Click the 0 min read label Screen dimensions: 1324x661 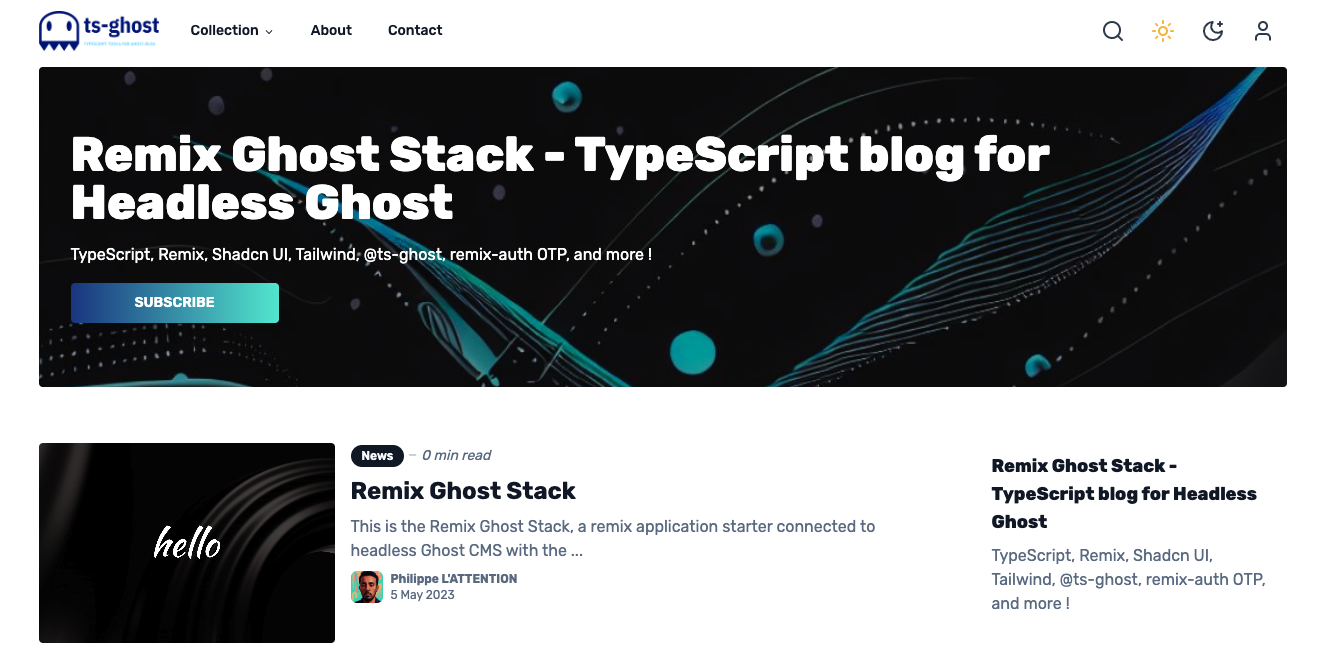456,455
